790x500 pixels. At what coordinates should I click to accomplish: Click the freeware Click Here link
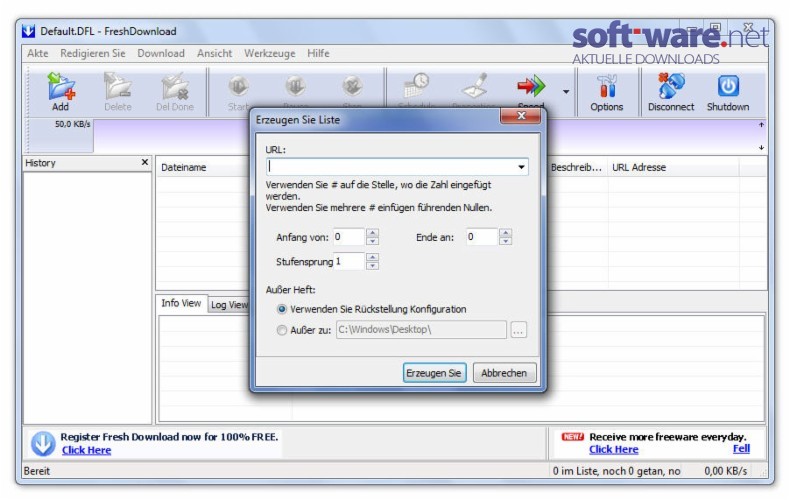614,449
